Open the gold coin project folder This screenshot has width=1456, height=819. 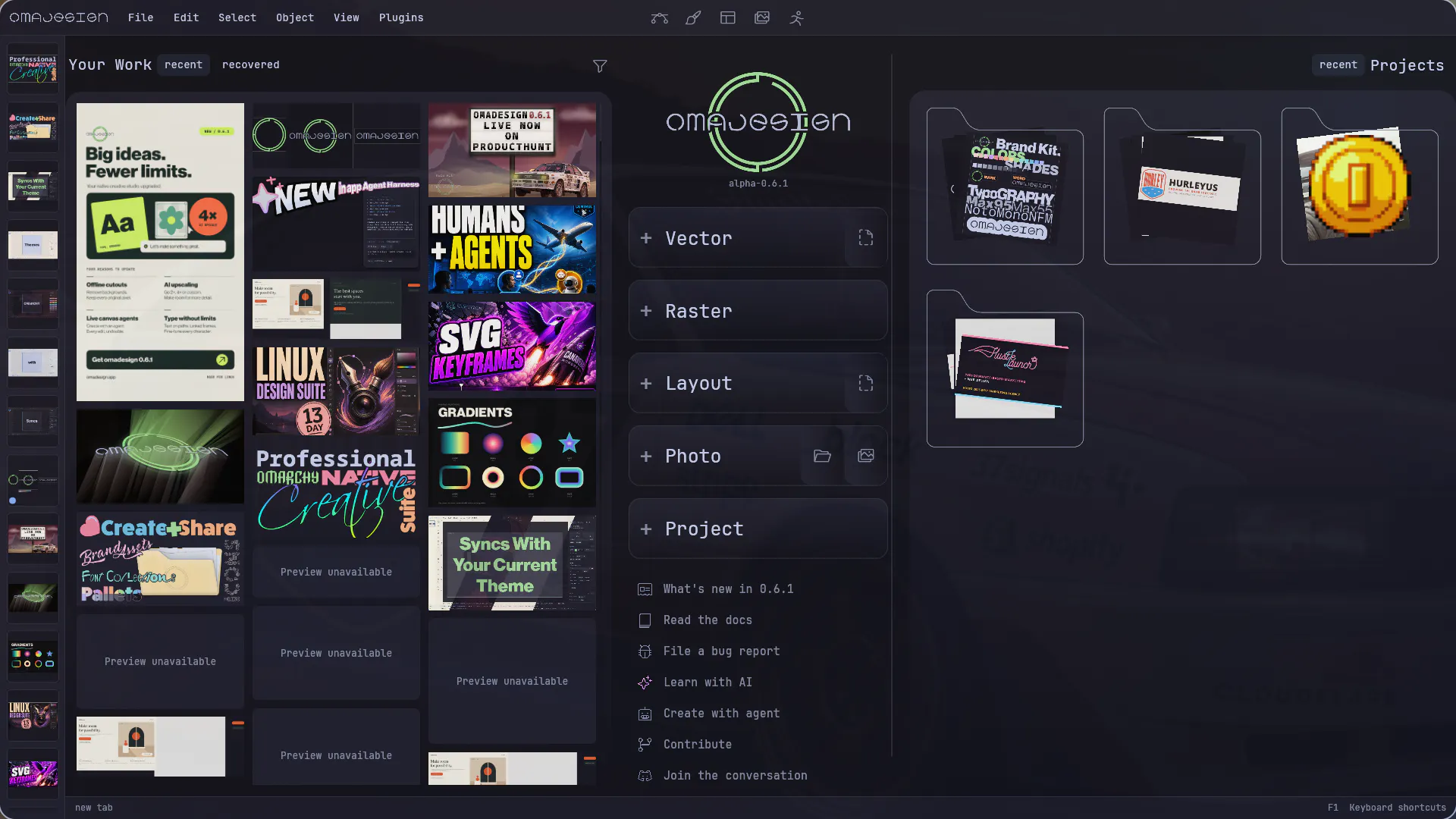1360,187
